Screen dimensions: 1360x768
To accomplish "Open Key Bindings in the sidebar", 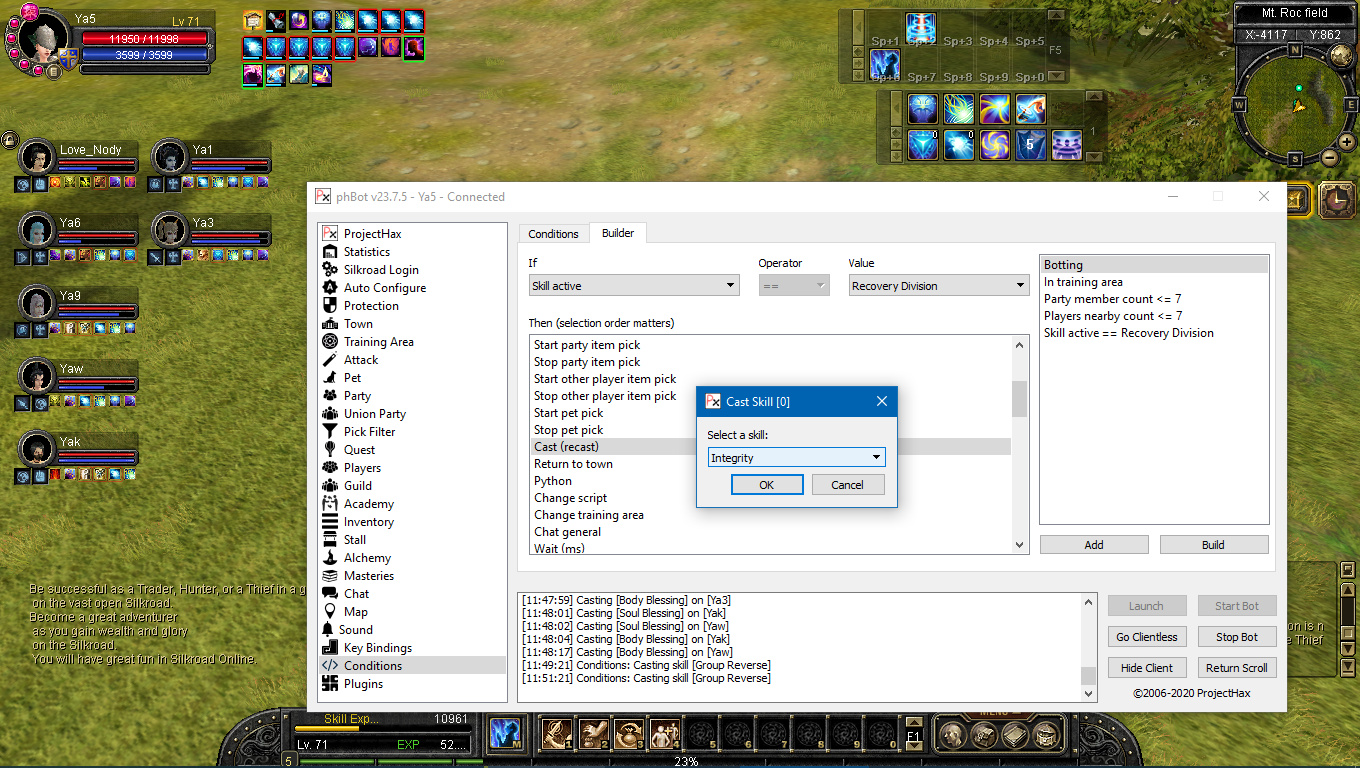I will 377,648.
